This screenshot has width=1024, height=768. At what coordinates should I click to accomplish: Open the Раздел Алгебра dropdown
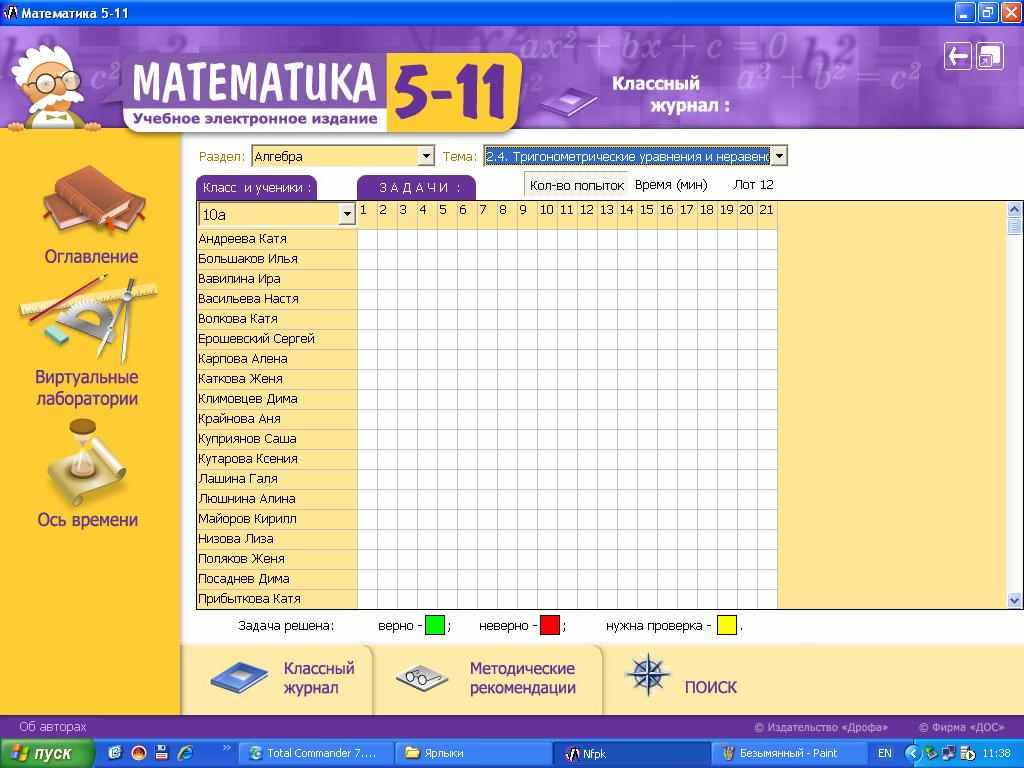tap(343, 156)
